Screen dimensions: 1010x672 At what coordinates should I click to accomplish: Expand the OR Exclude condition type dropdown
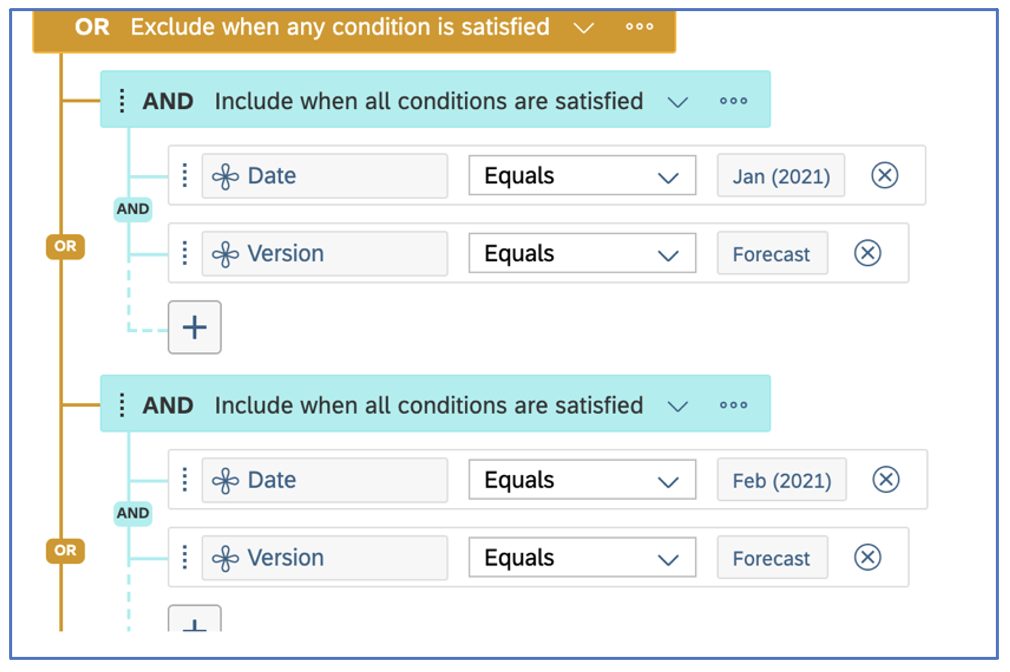pos(583,28)
